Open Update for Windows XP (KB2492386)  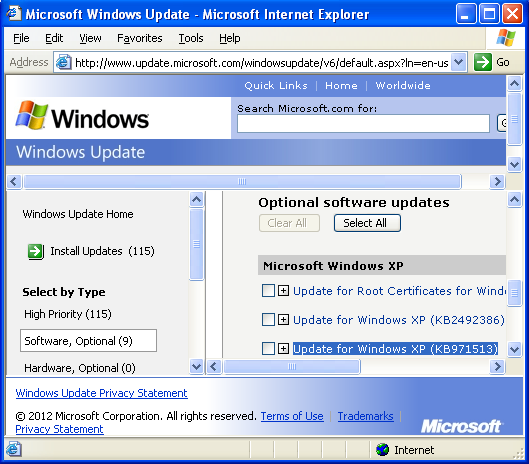point(398,320)
